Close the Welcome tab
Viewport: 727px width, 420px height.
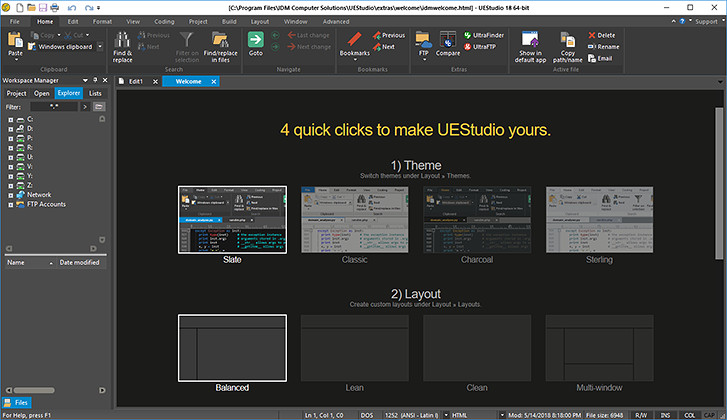[x=214, y=82]
